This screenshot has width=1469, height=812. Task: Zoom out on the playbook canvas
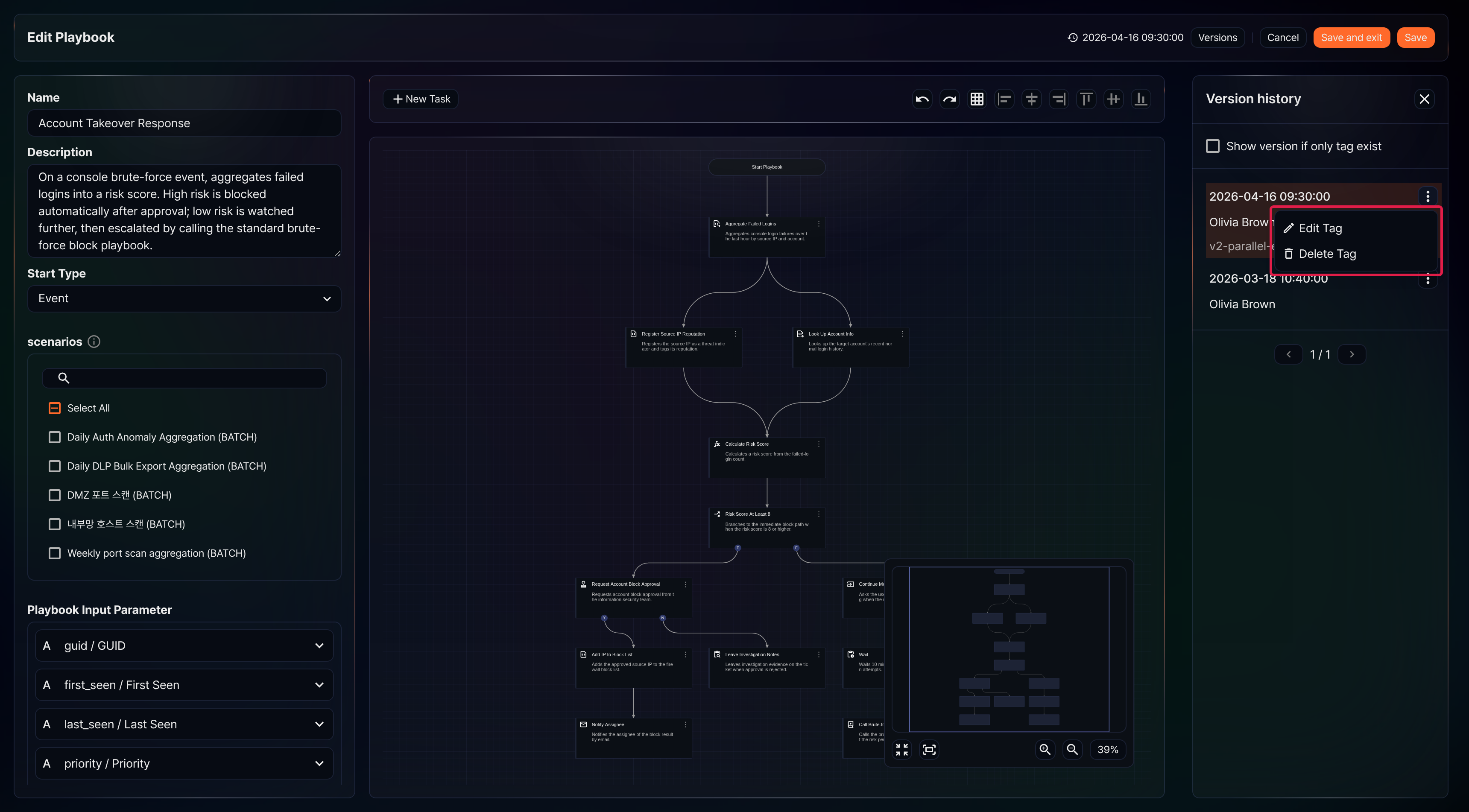[x=1072, y=749]
